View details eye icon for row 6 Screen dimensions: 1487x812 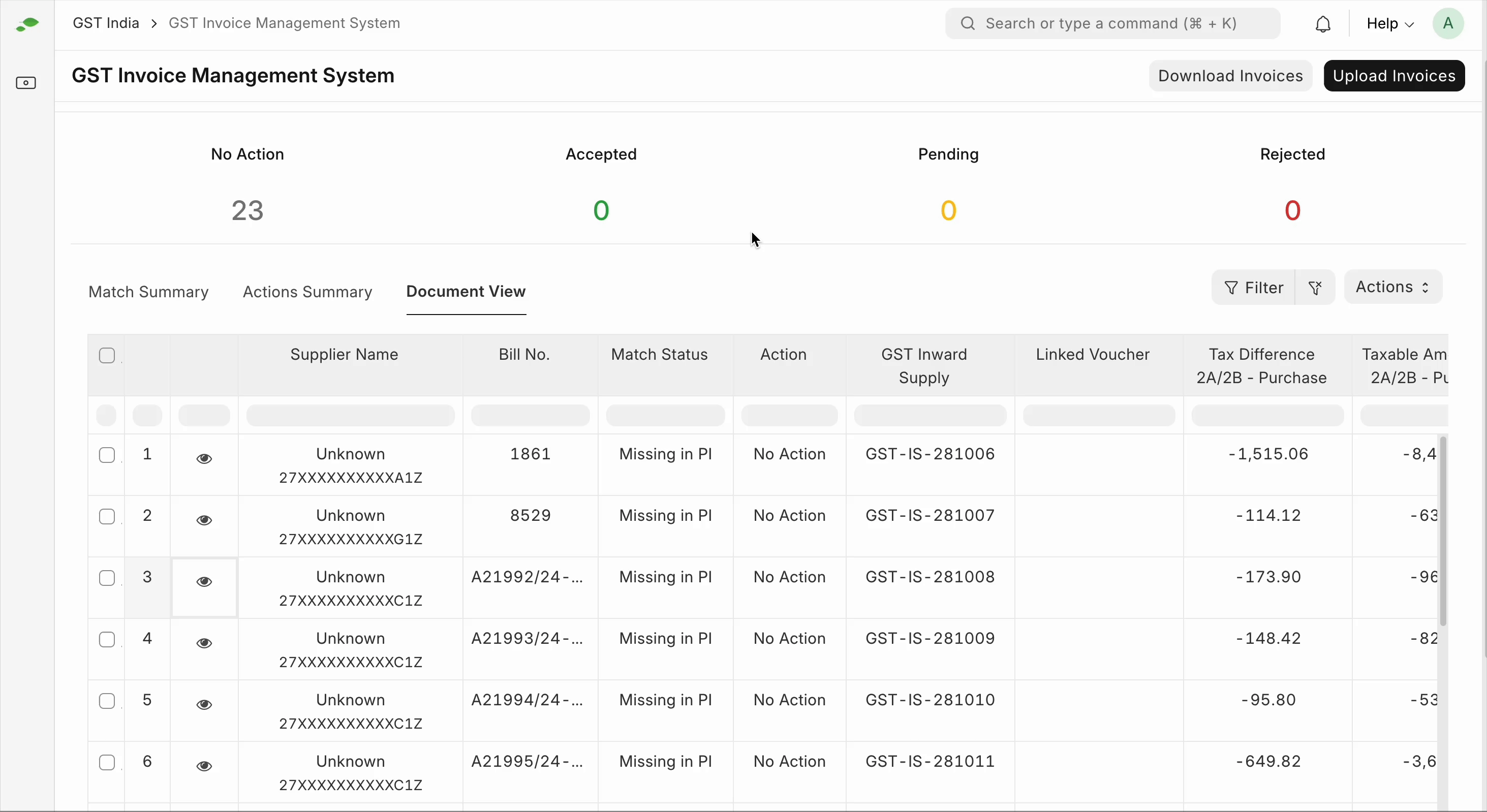[x=204, y=766]
